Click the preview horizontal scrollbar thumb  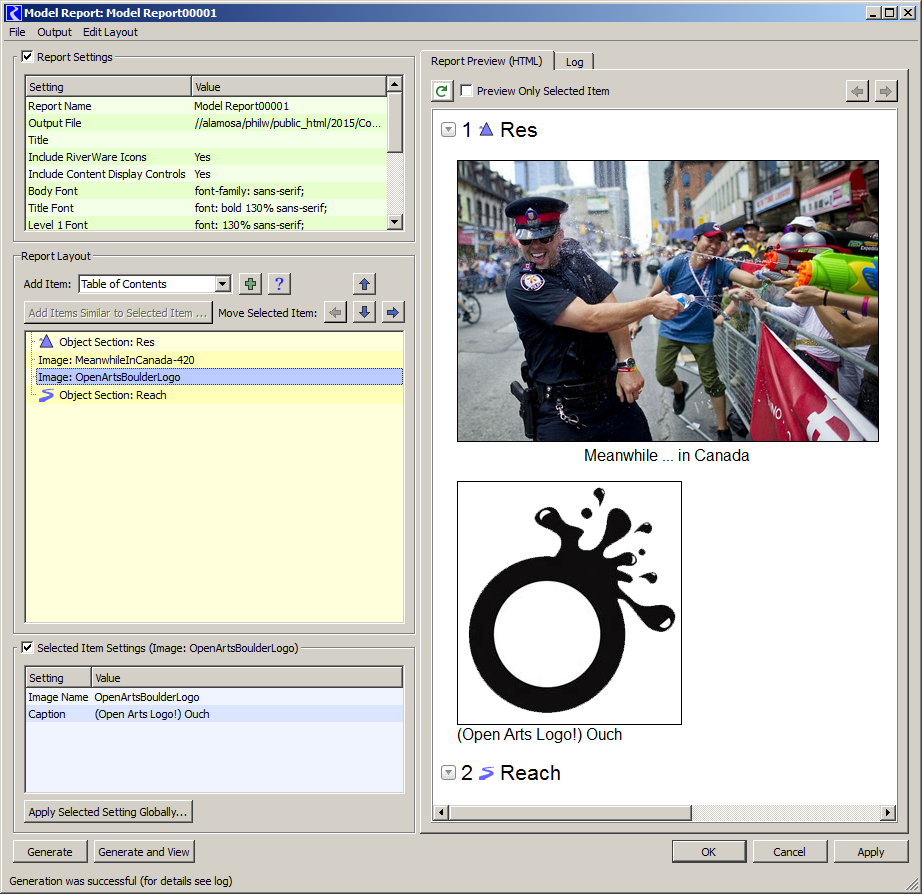click(x=570, y=813)
